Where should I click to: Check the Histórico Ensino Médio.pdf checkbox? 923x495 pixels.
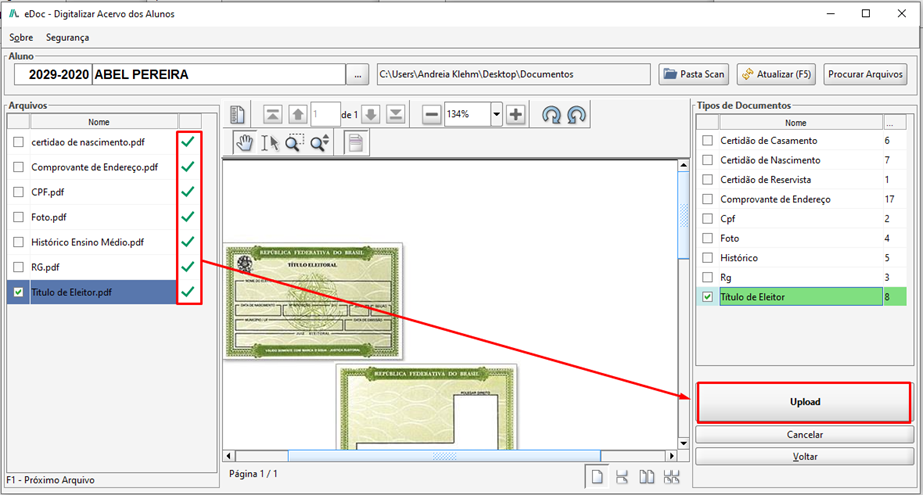click(18, 242)
